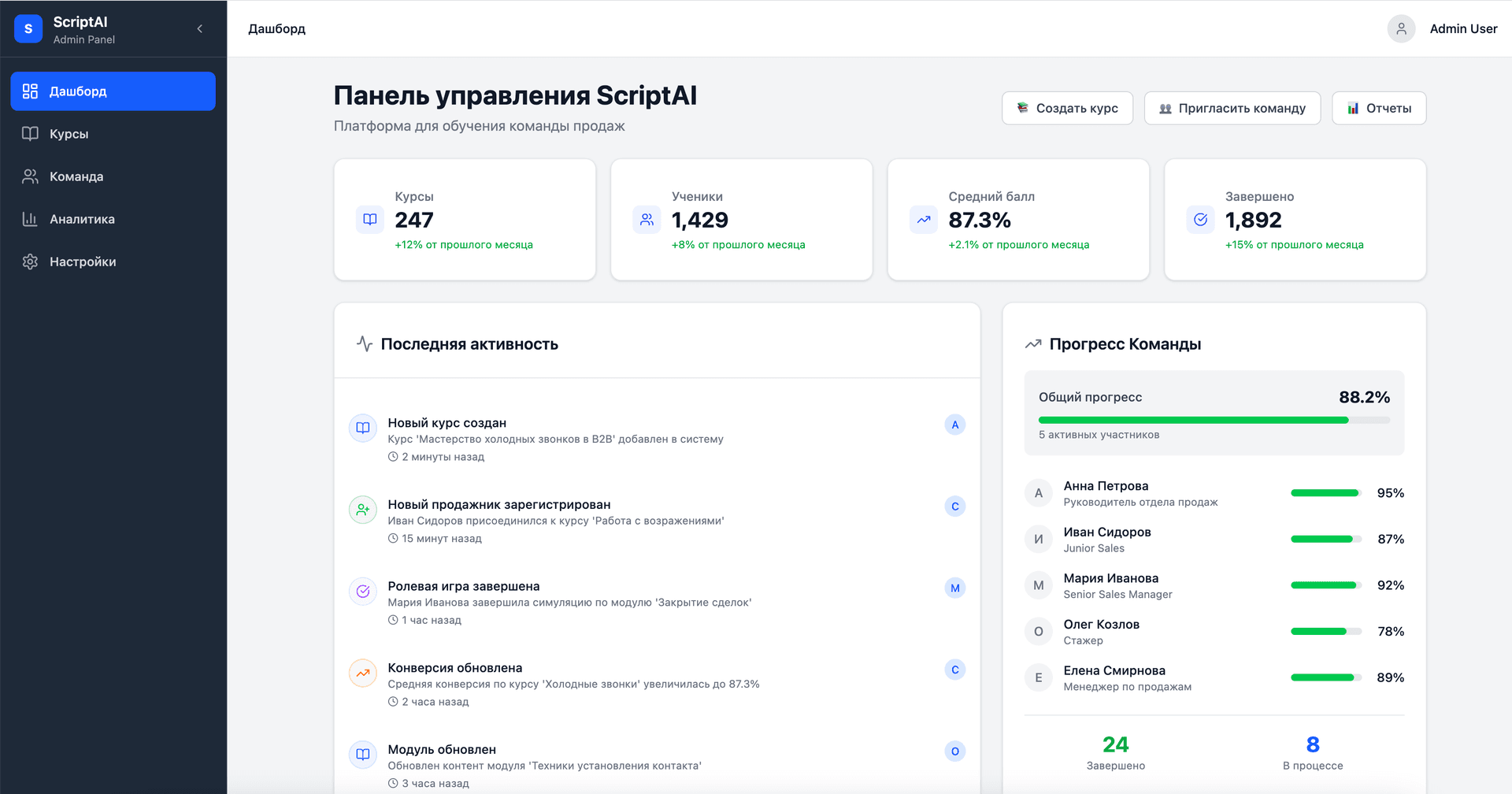This screenshot has width=1512, height=794.
Task: Click the Пригласить команду button
Action: point(1232,109)
